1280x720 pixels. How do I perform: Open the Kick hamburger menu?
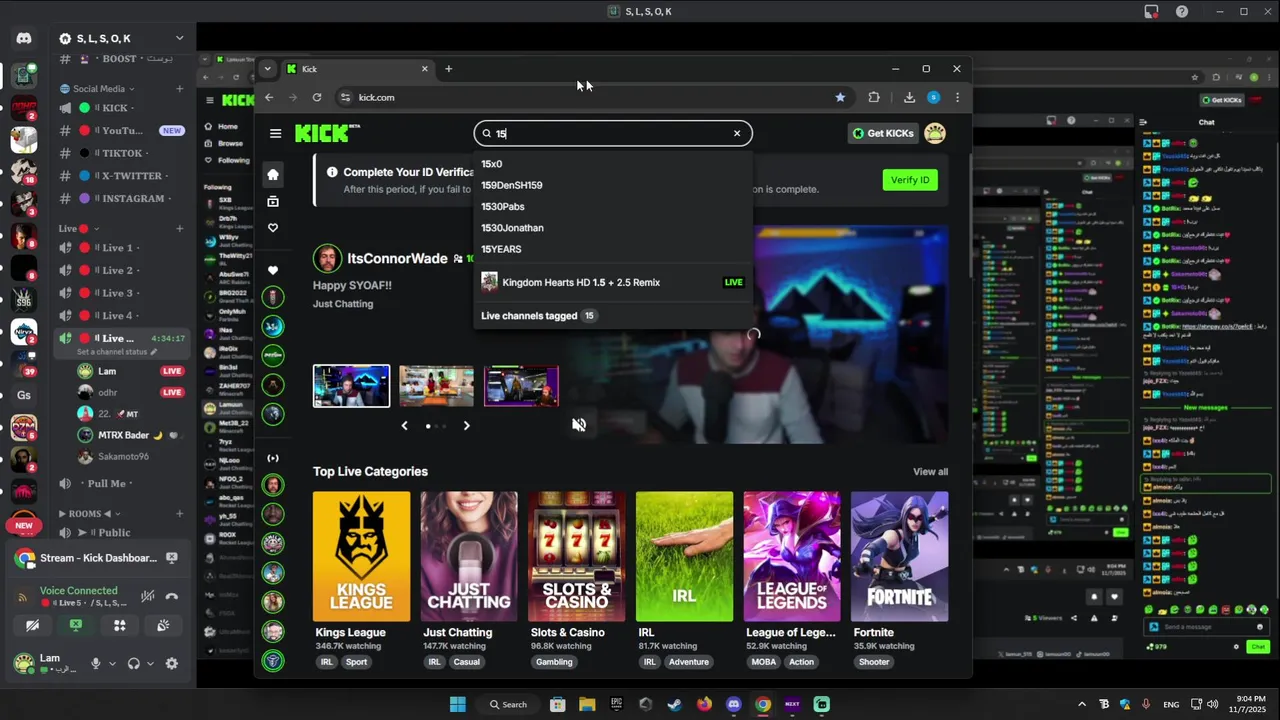coord(275,133)
